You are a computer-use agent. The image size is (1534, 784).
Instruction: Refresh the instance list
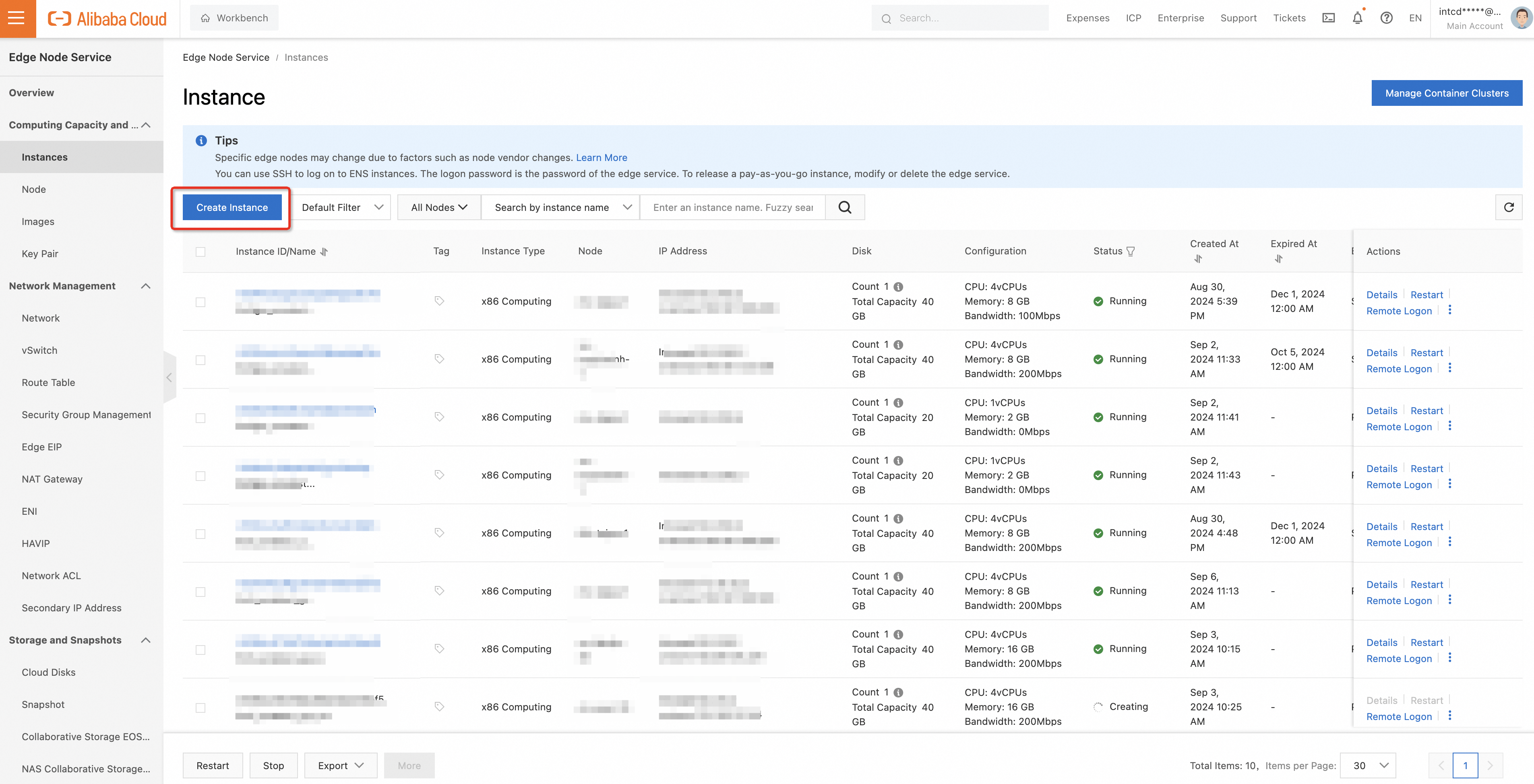[x=1508, y=207]
